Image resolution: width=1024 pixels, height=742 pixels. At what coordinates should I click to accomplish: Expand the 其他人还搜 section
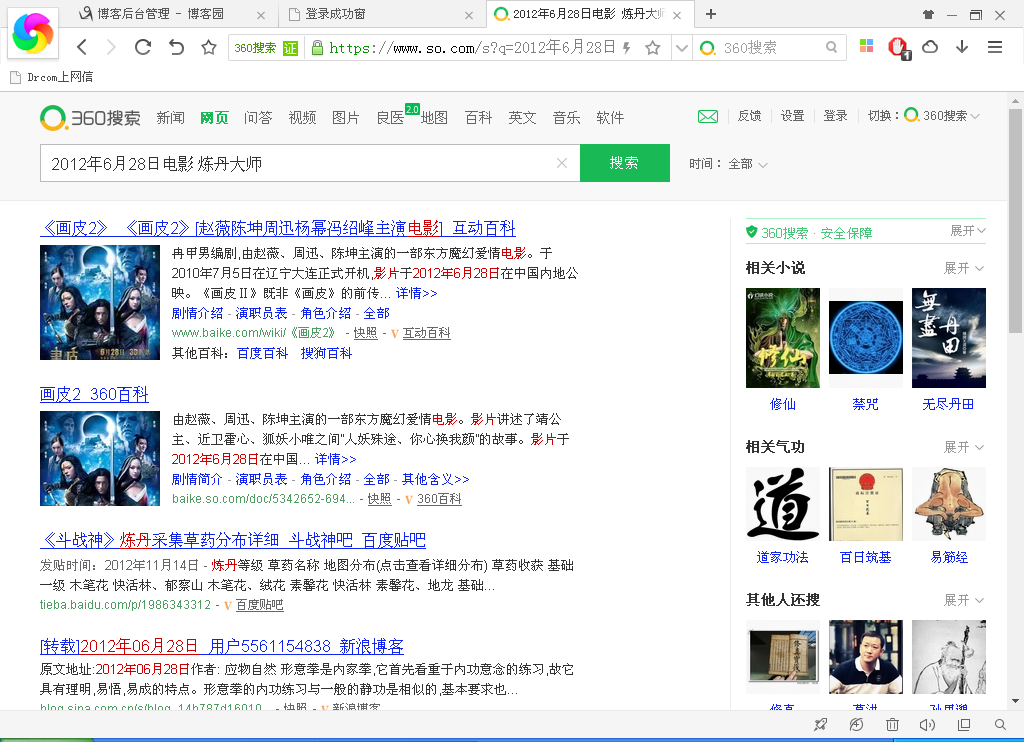(x=963, y=600)
